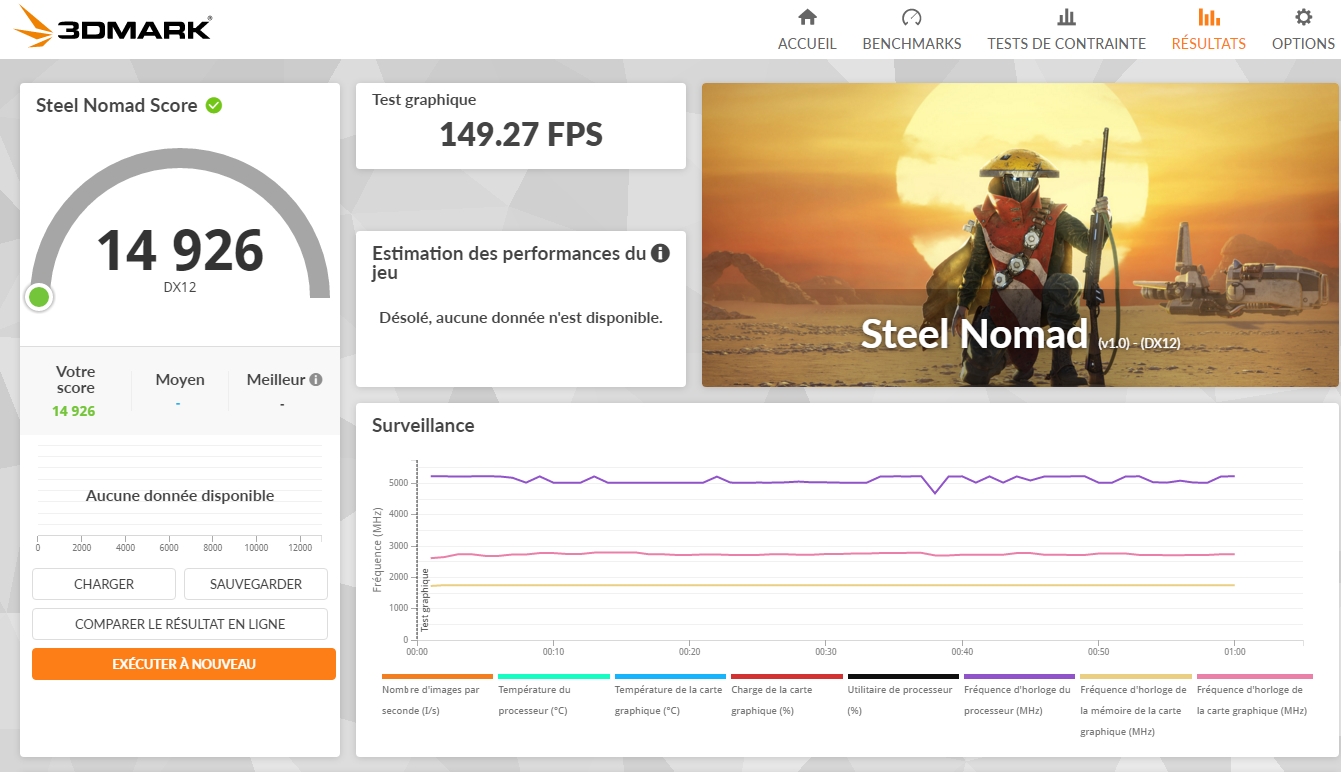Open the Benchmarks gauge icon

tap(911, 17)
